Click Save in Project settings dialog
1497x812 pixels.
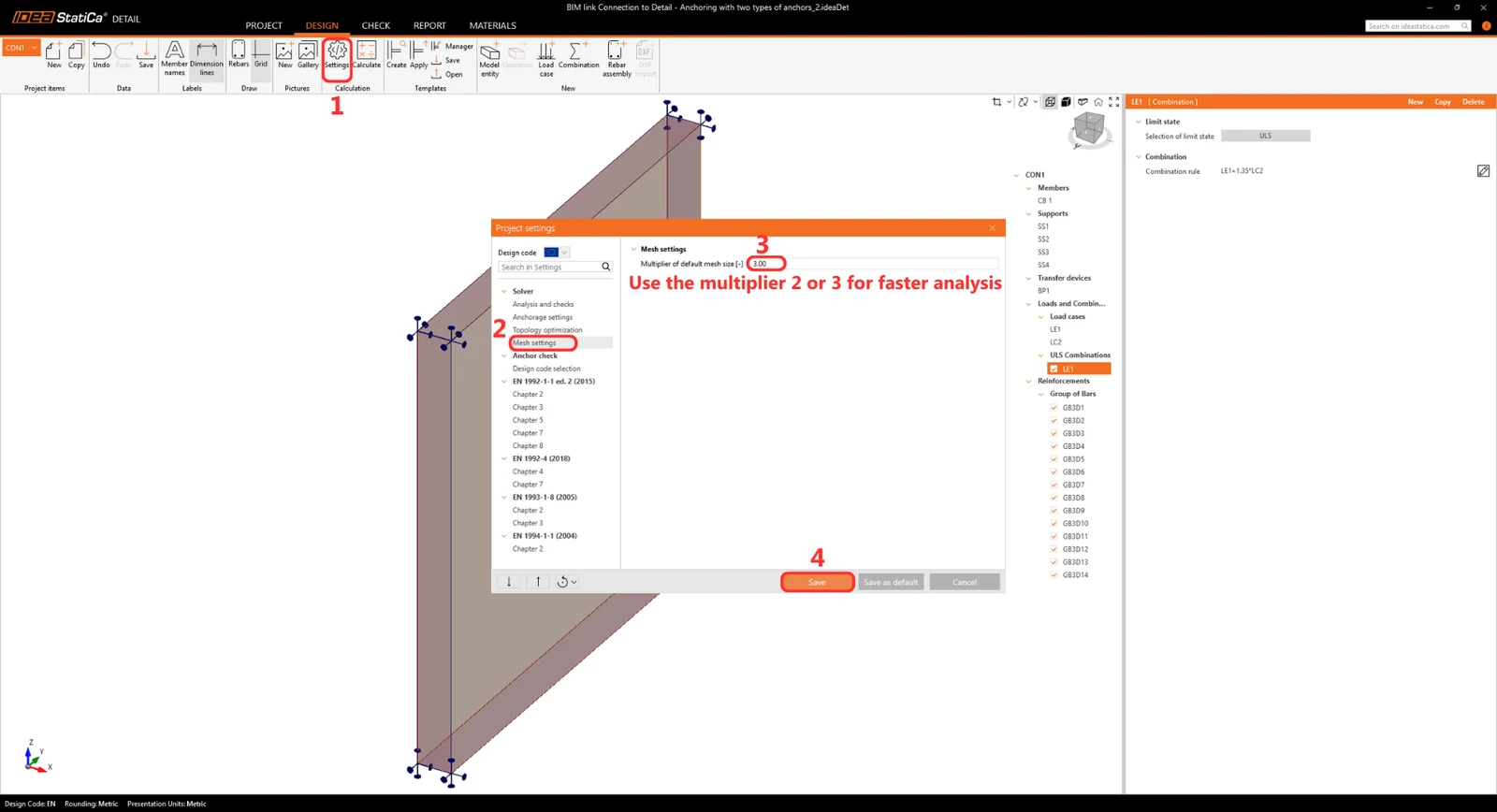(817, 582)
